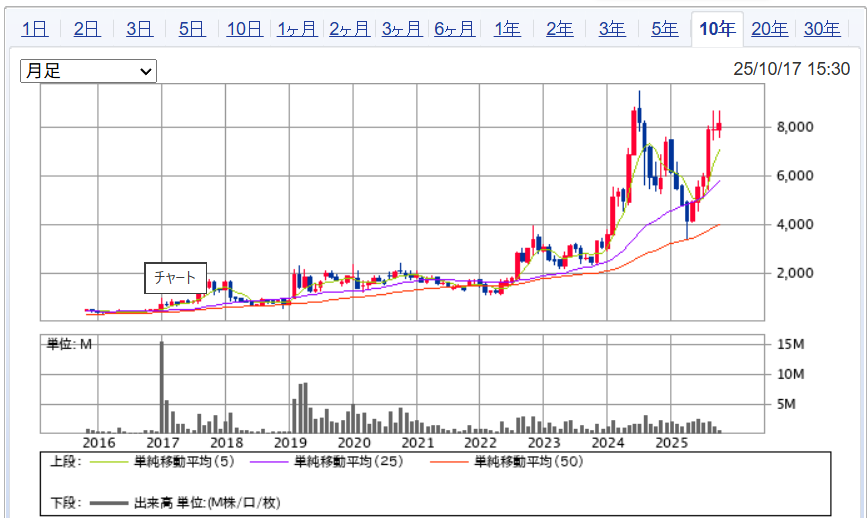Switch to the 6ヶ月 range
The image size is (867, 518).
(454, 29)
